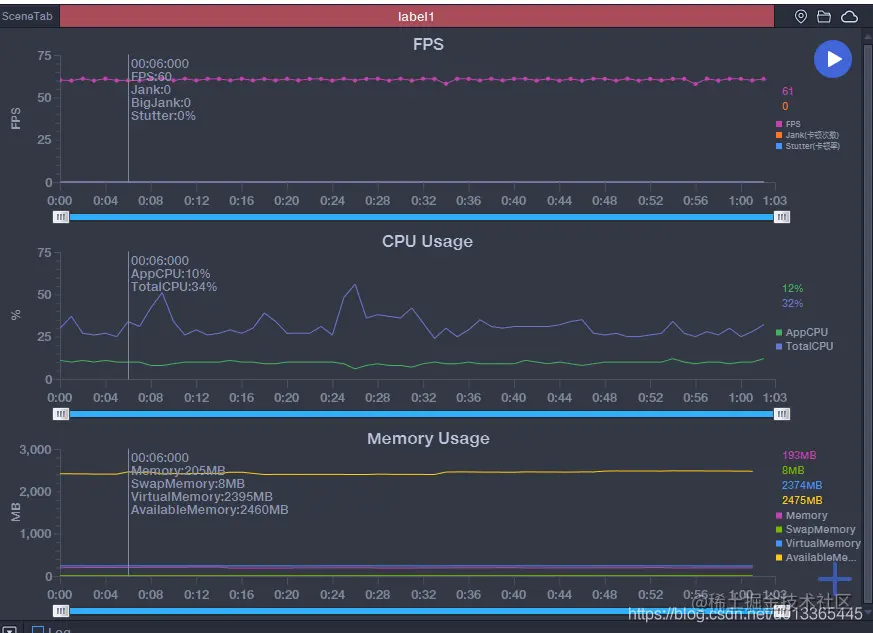873x633 pixels.
Task: Enable the Log checkbox at bottom
Action: [38, 630]
